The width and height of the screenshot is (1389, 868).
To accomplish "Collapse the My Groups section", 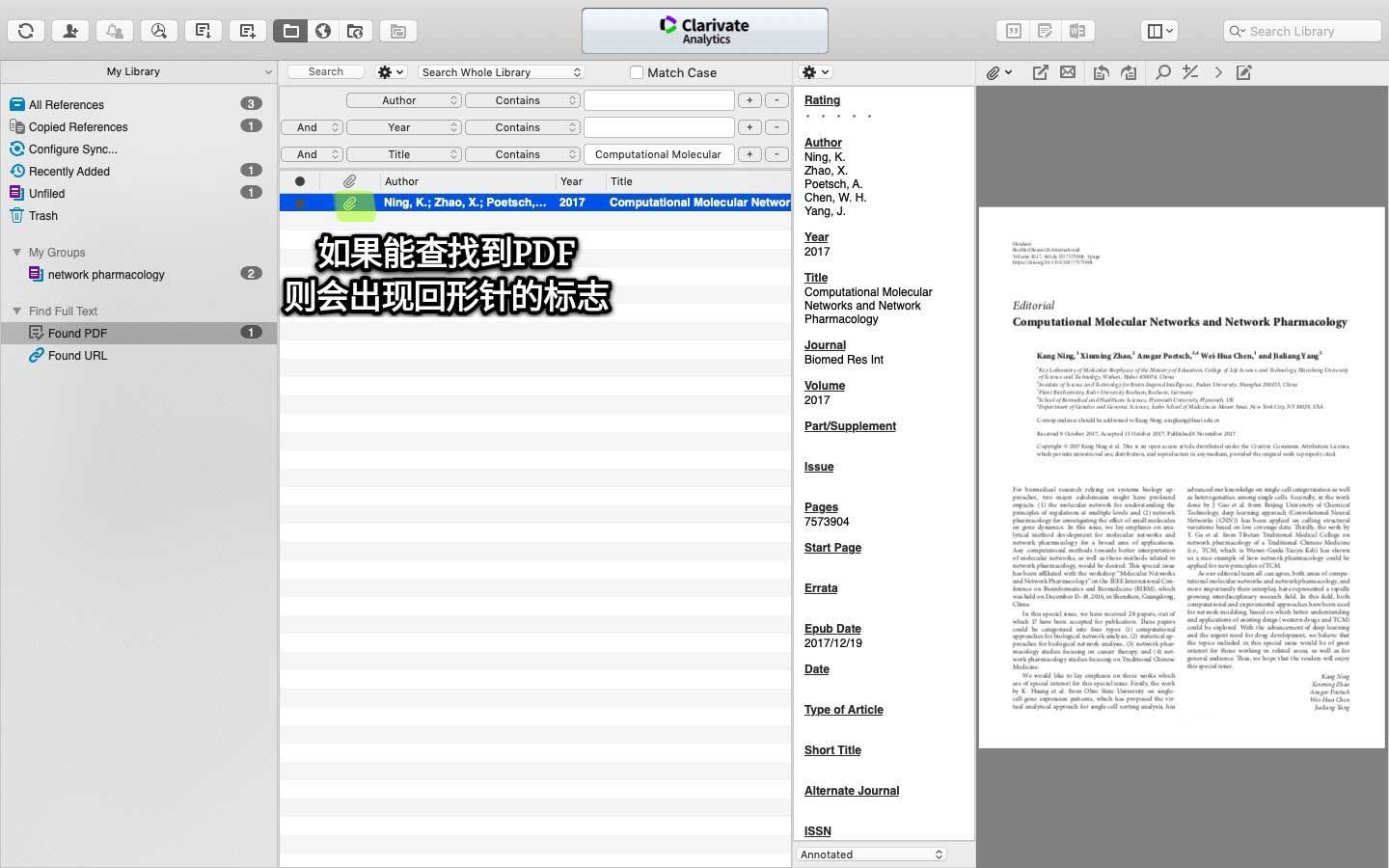I will tap(16, 252).
